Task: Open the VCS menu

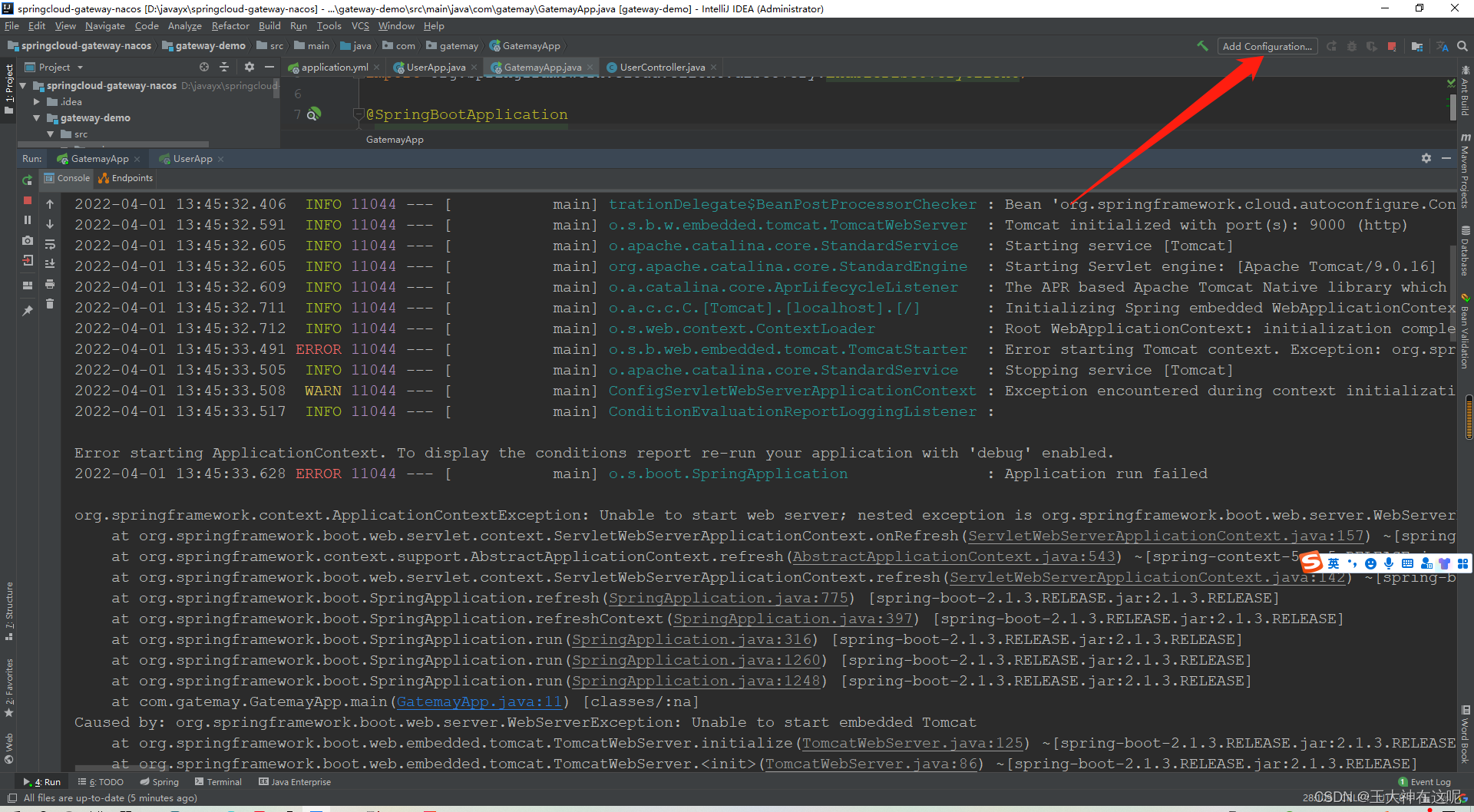Action: click(360, 26)
